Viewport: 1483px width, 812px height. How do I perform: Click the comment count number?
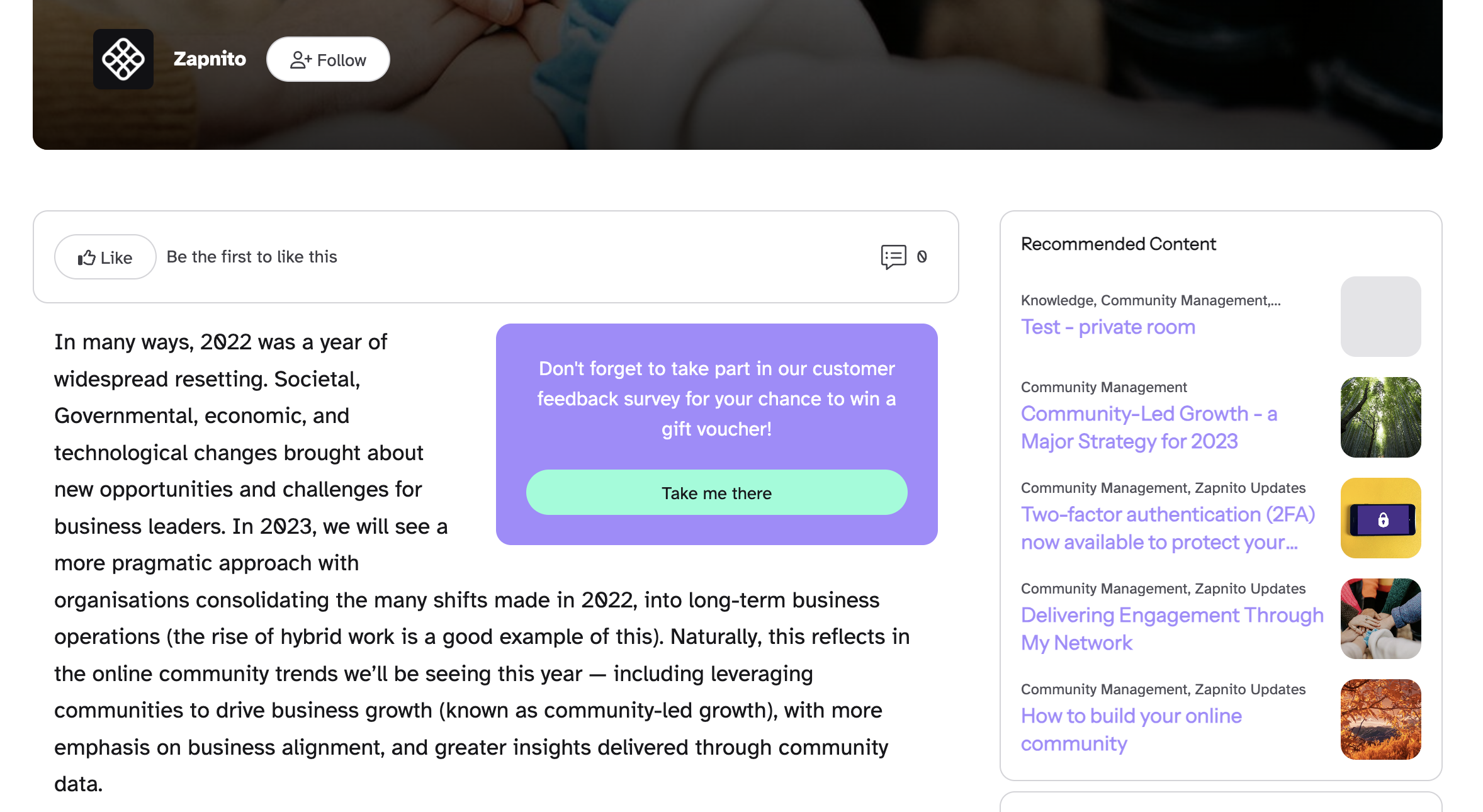pyautogui.click(x=922, y=257)
